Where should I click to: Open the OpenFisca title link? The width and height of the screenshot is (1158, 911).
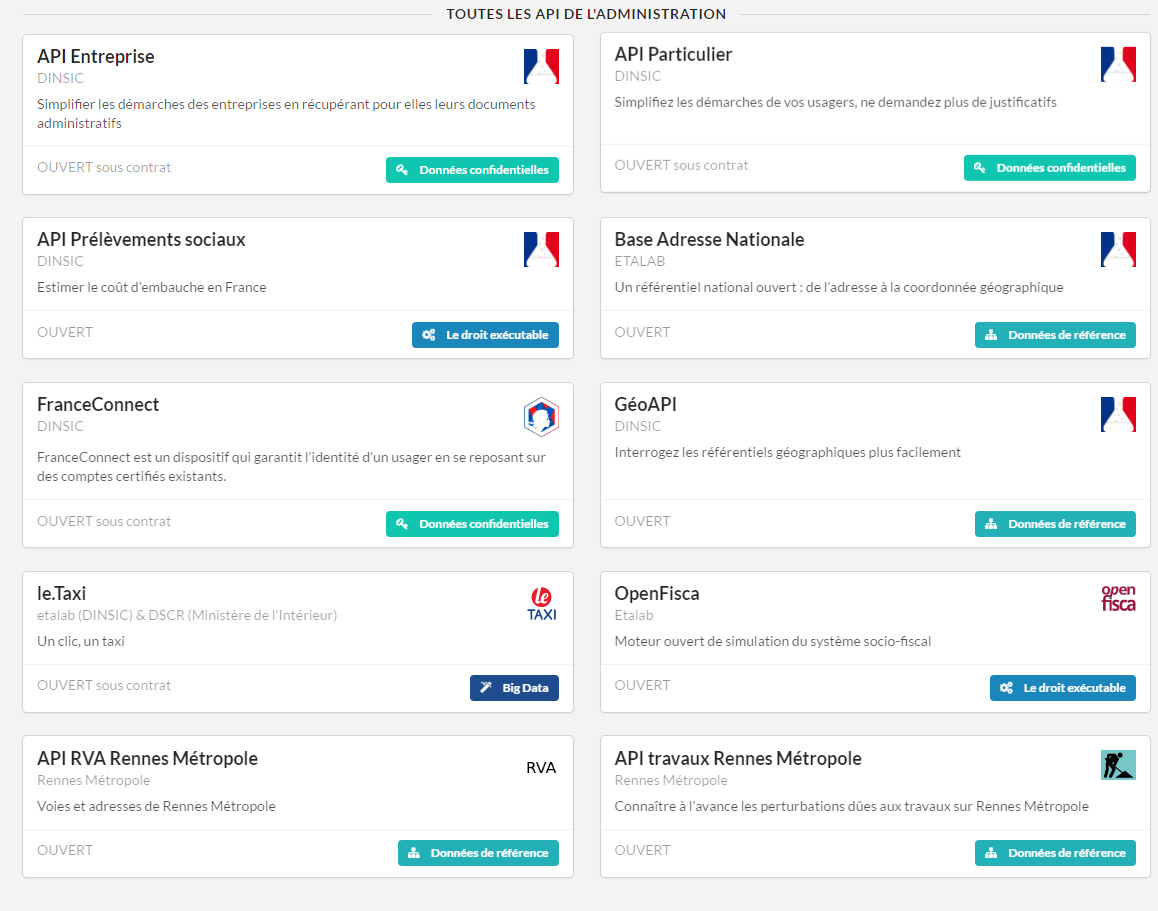click(x=657, y=594)
